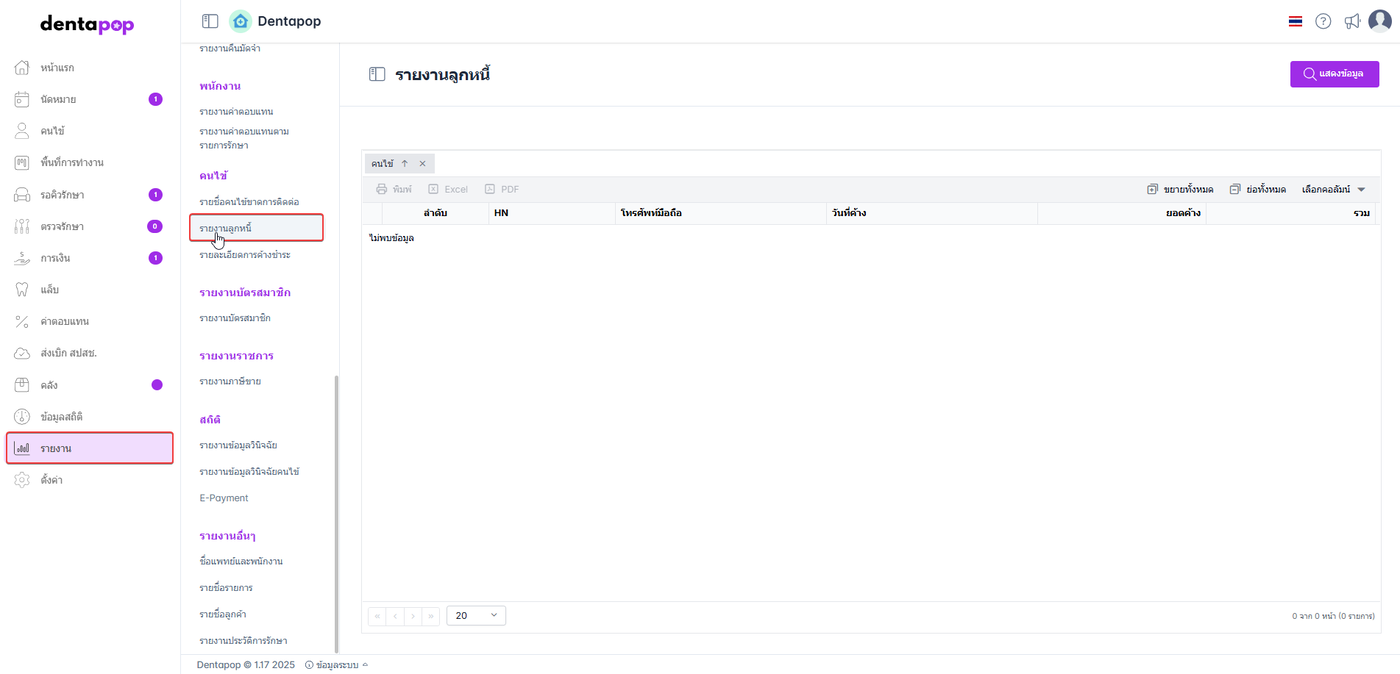Click the แสดงข้อมูล show data button
Viewport: 1400px width, 674px height.
coord(1334,74)
